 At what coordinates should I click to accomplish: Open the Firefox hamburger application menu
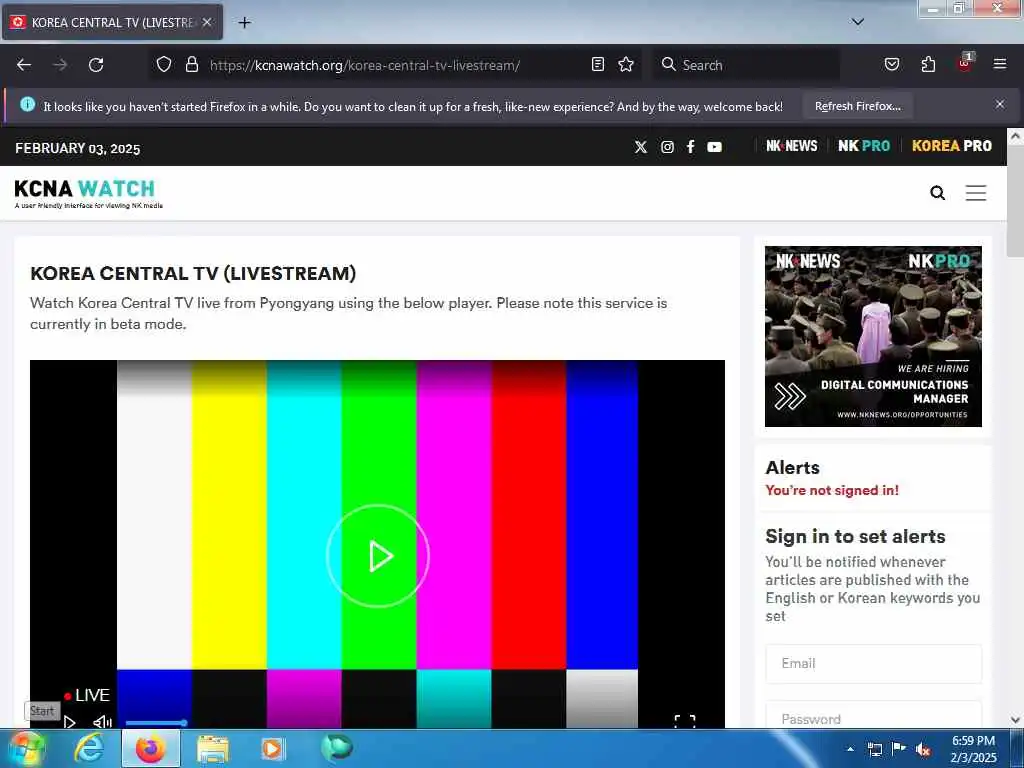pos(1000,64)
